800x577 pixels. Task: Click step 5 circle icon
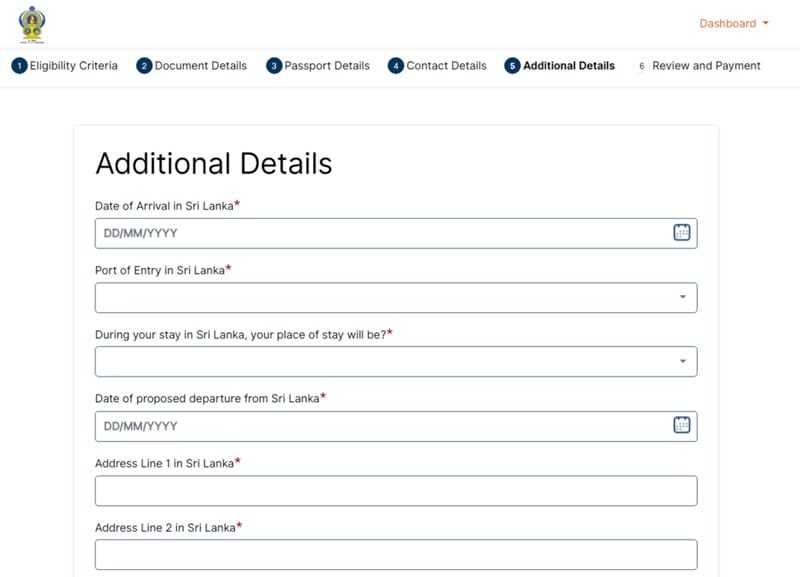tap(512, 66)
